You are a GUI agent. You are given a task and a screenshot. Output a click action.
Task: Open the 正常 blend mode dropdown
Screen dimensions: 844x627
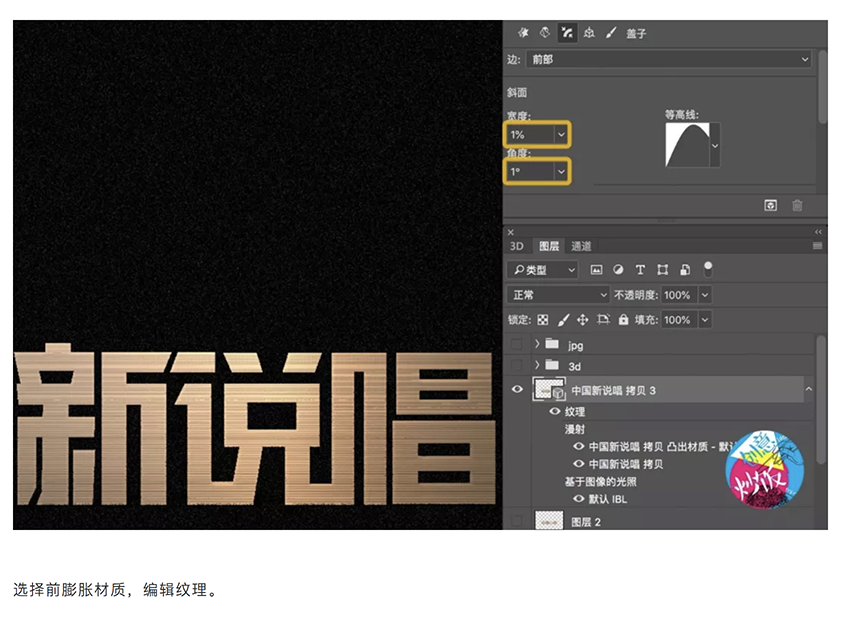(x=558, y=295)
